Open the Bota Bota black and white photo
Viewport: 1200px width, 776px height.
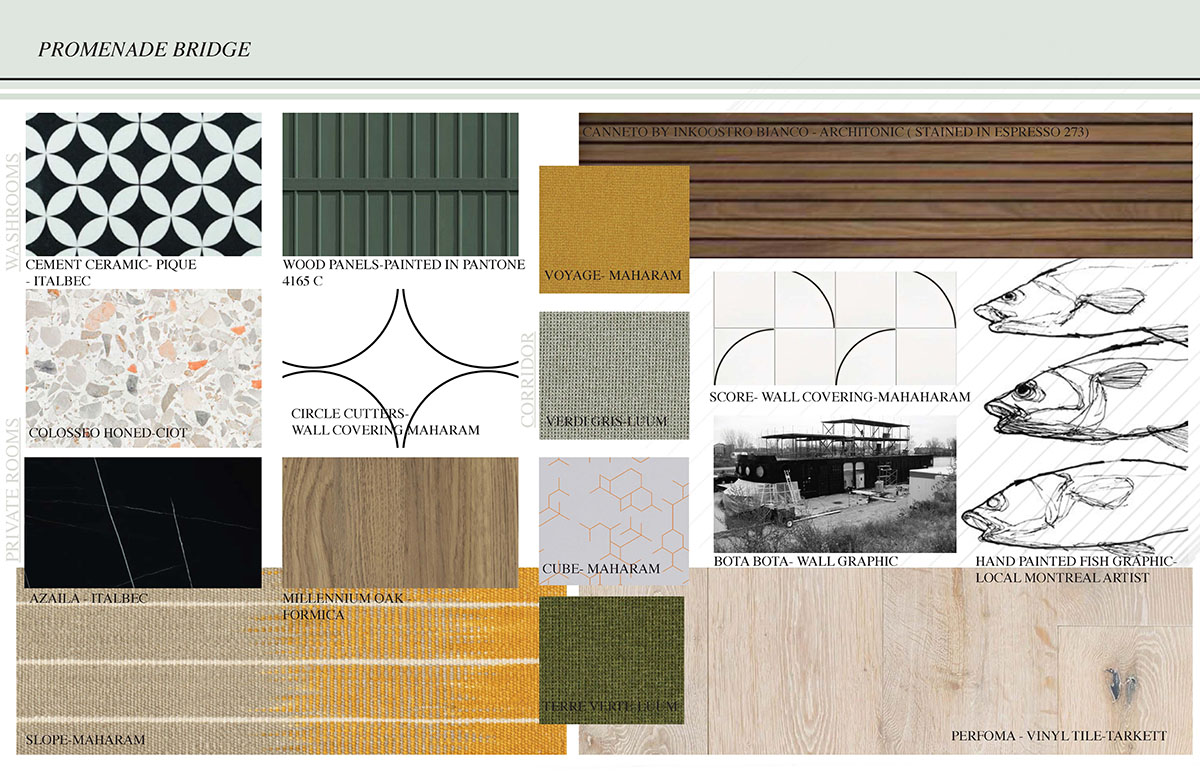pyautogui.click(x=835, y=483)
